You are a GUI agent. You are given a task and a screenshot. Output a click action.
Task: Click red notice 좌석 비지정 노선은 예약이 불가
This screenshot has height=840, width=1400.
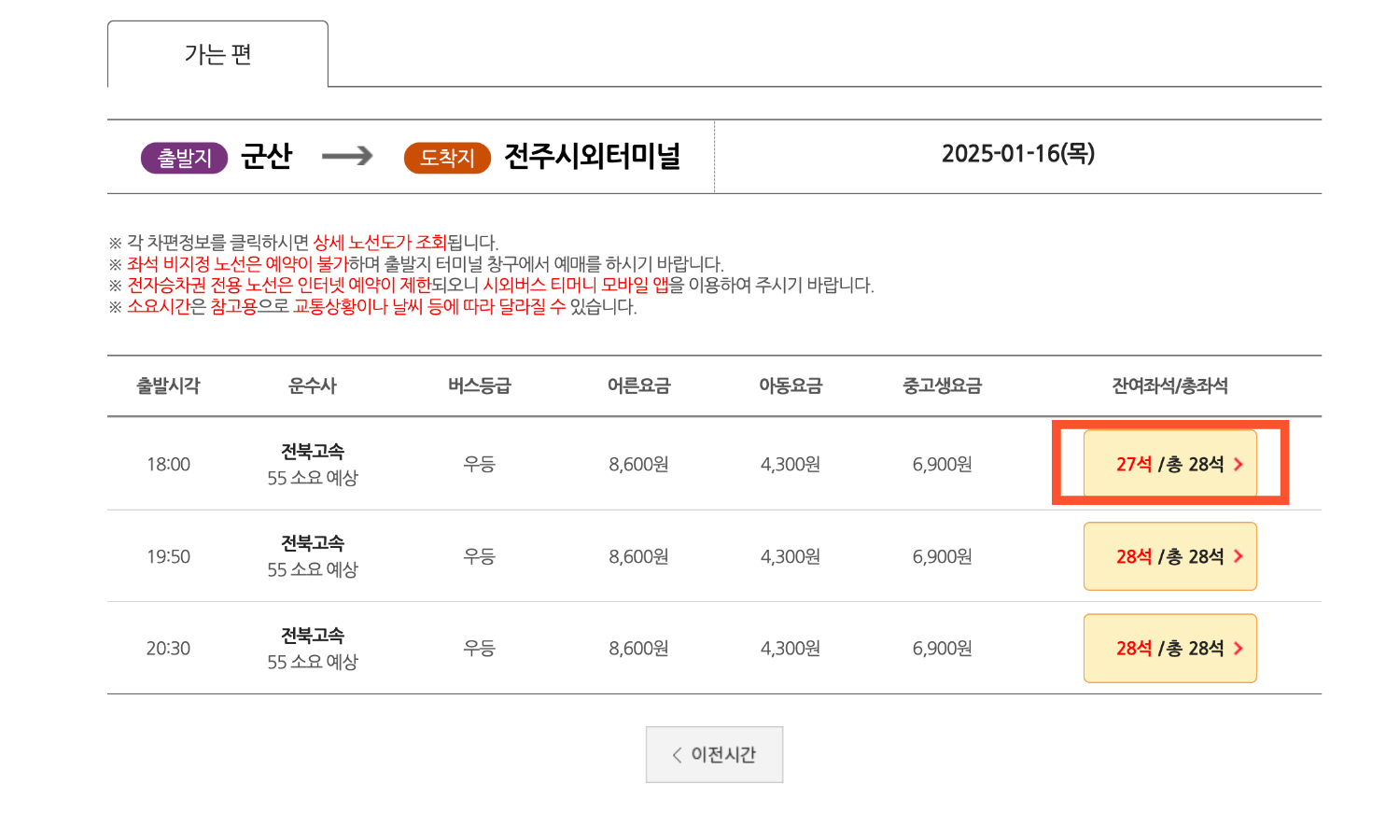tap(237, 264)
